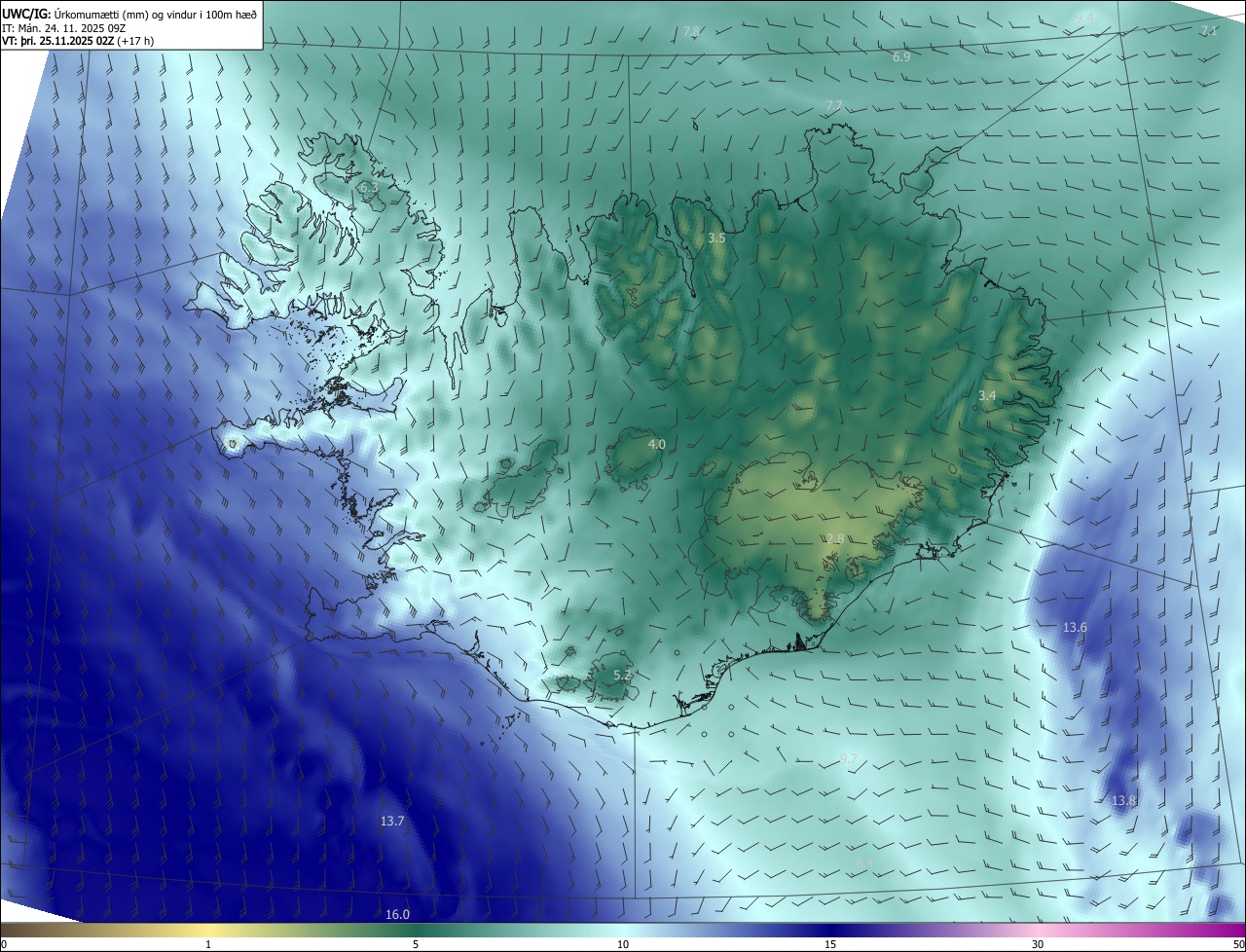
Task: Click the 13.7 value label on the map
Action: pos(392,822)
